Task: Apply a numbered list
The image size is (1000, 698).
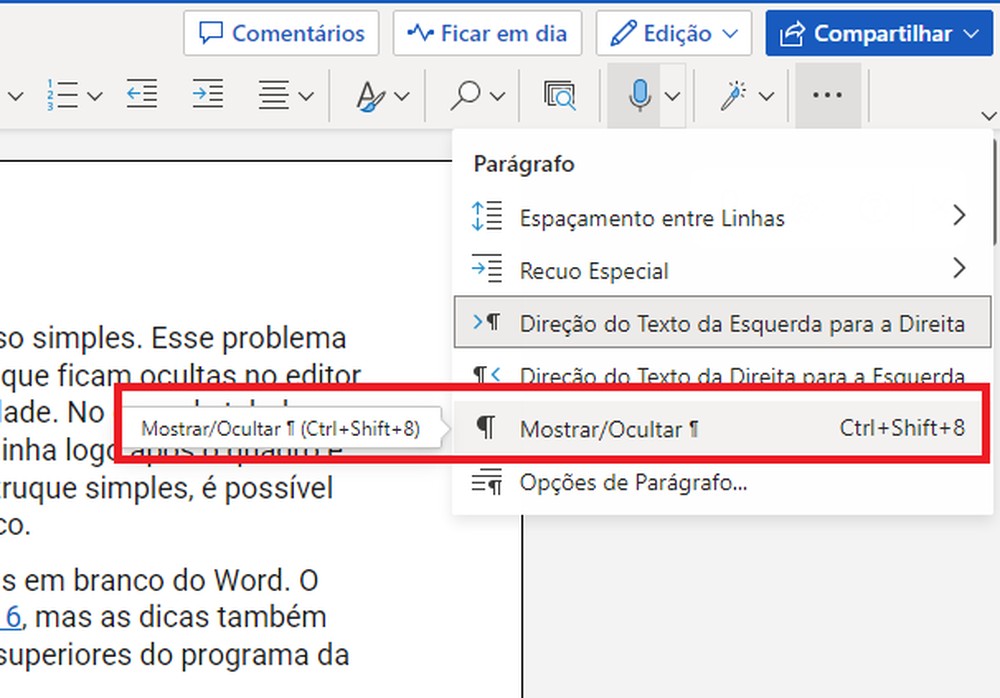Action: pos(64,94)
